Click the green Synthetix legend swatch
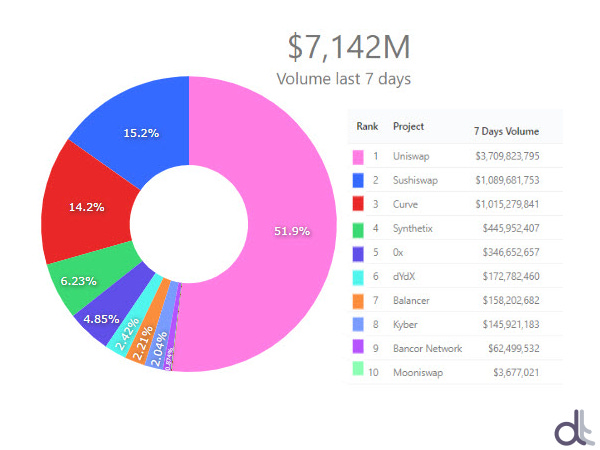 point(358,230)
